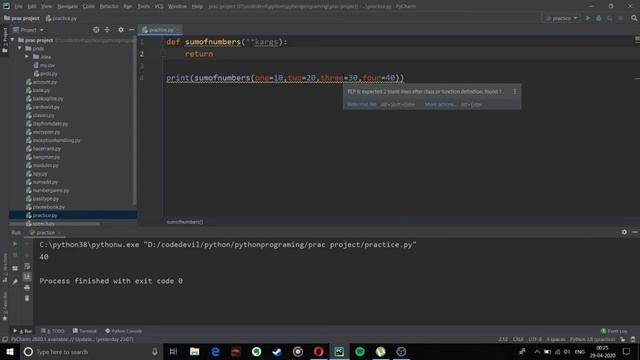The height and width of the screenshot is (360, 640).
Task: Click the taskbar search box
Action: [91, 352]
